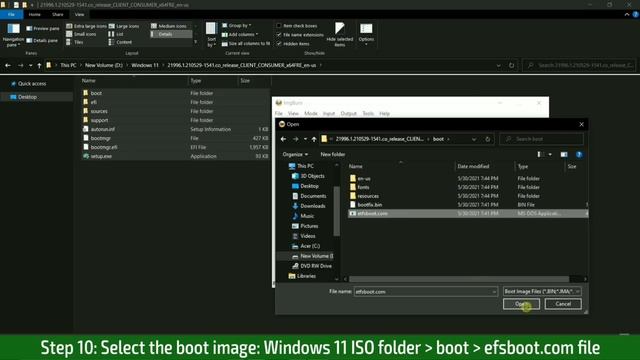Screen dimensions: 640x360
Task: Toggle Details pane in ribbon
Action: tap(42, 40)
